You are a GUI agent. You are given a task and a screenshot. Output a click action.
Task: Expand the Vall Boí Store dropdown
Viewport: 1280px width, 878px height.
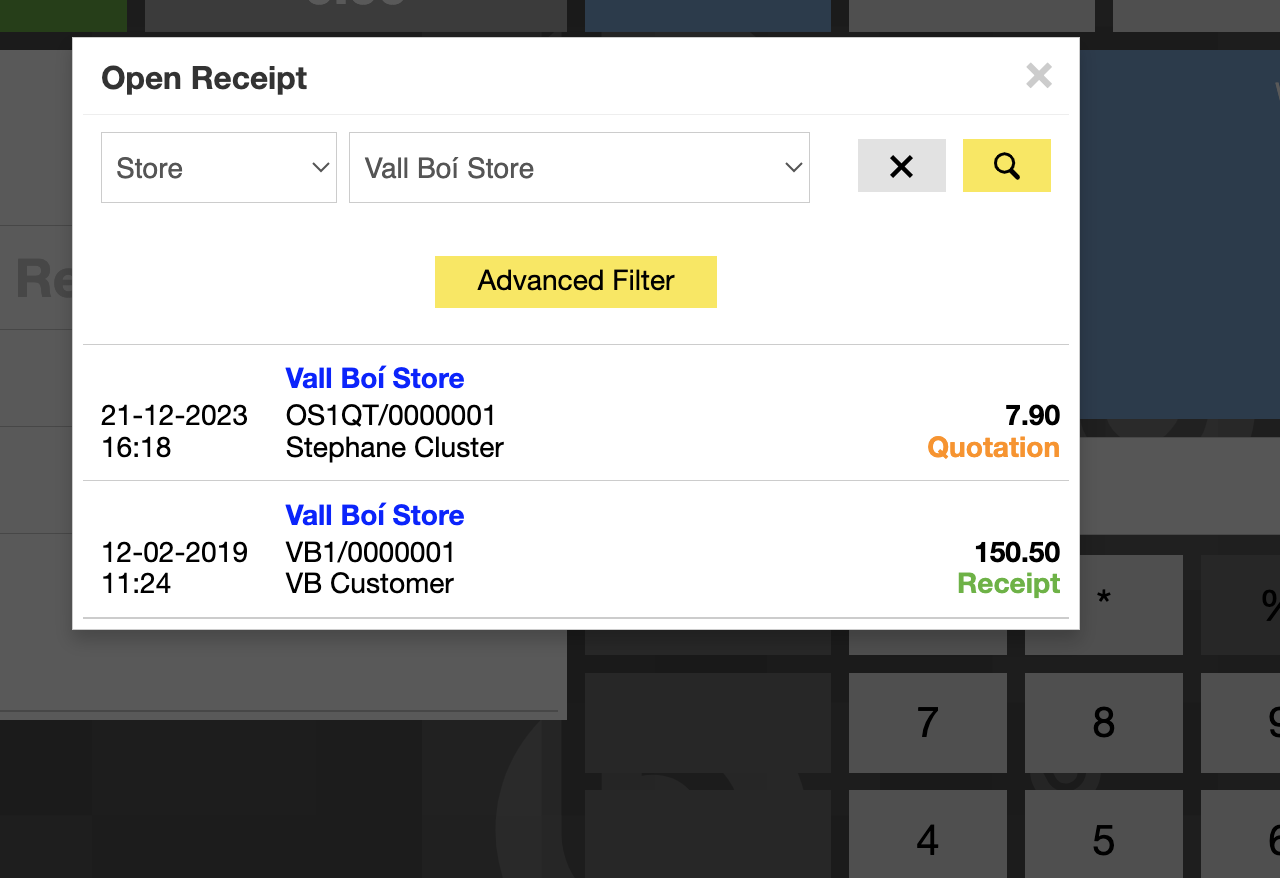click(578, 168)
